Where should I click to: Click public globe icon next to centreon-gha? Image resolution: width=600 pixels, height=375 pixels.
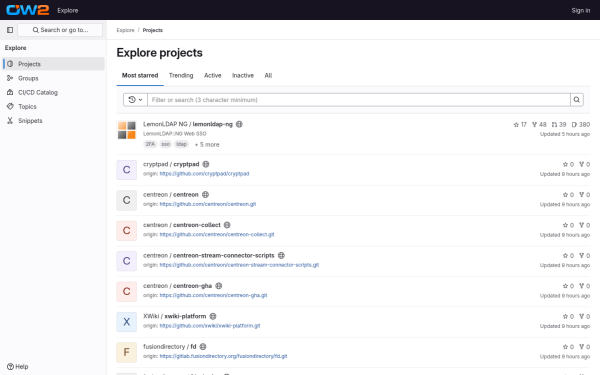(218, 286)
